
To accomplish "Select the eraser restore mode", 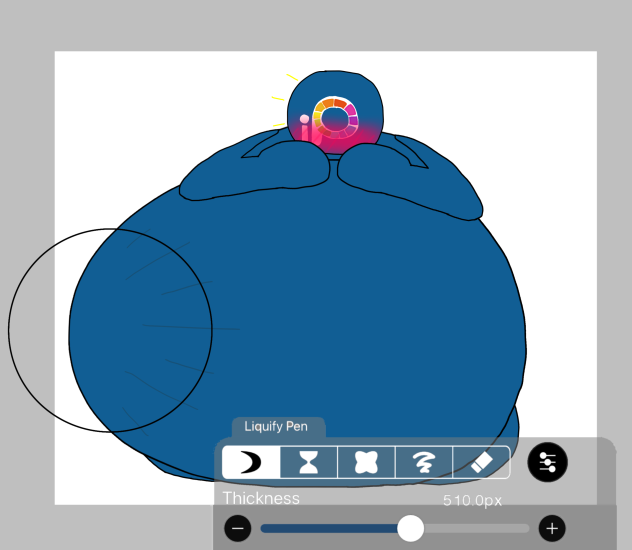I will tap(481, 462).
